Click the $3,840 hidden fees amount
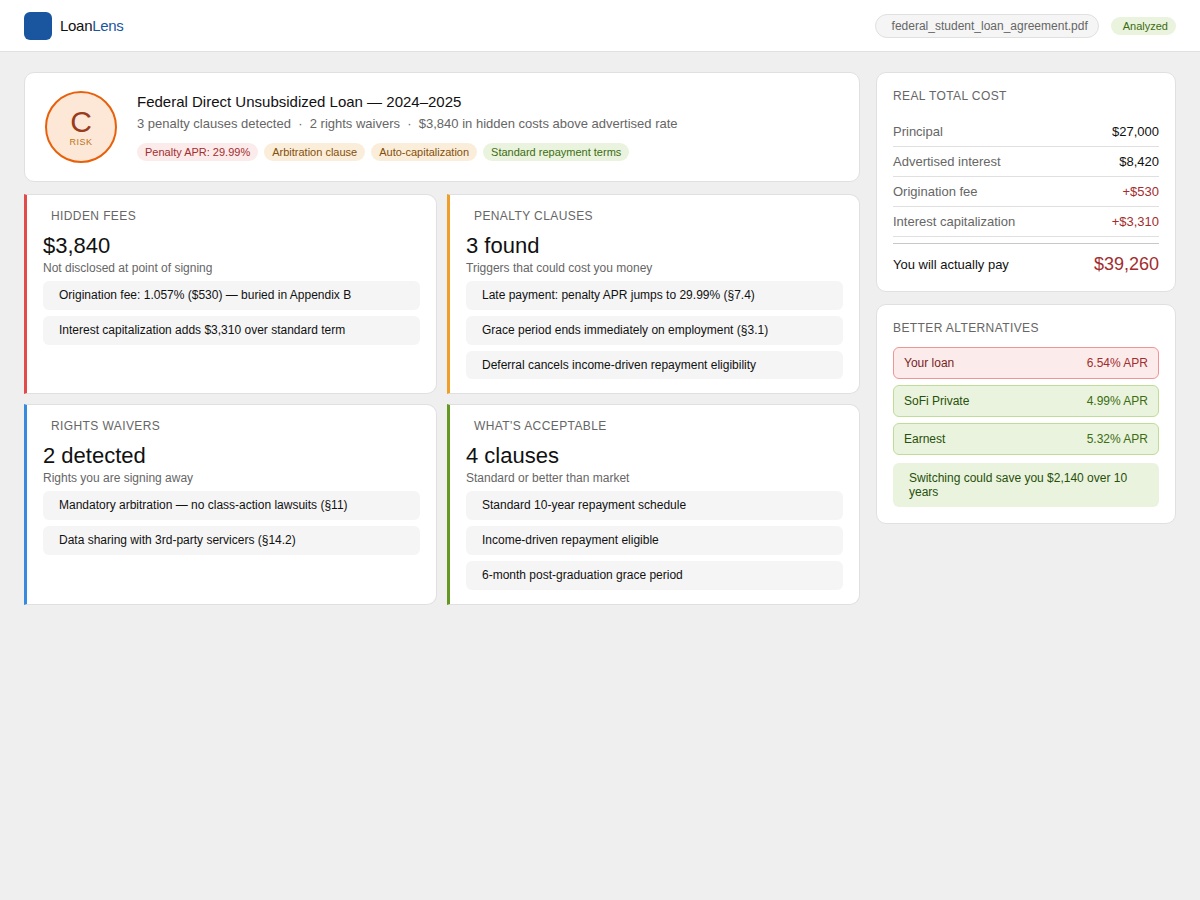 [x=77, y=245]
